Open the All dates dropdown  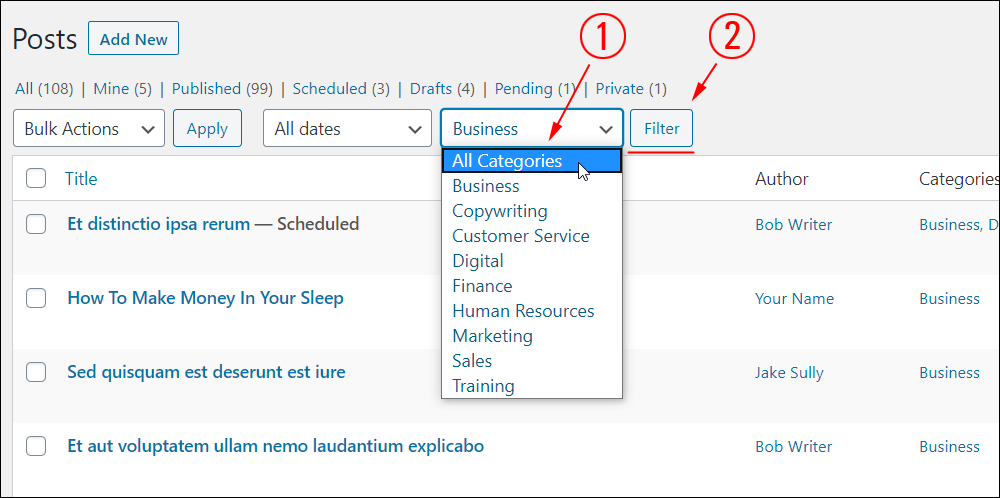[x=347, y=129]
